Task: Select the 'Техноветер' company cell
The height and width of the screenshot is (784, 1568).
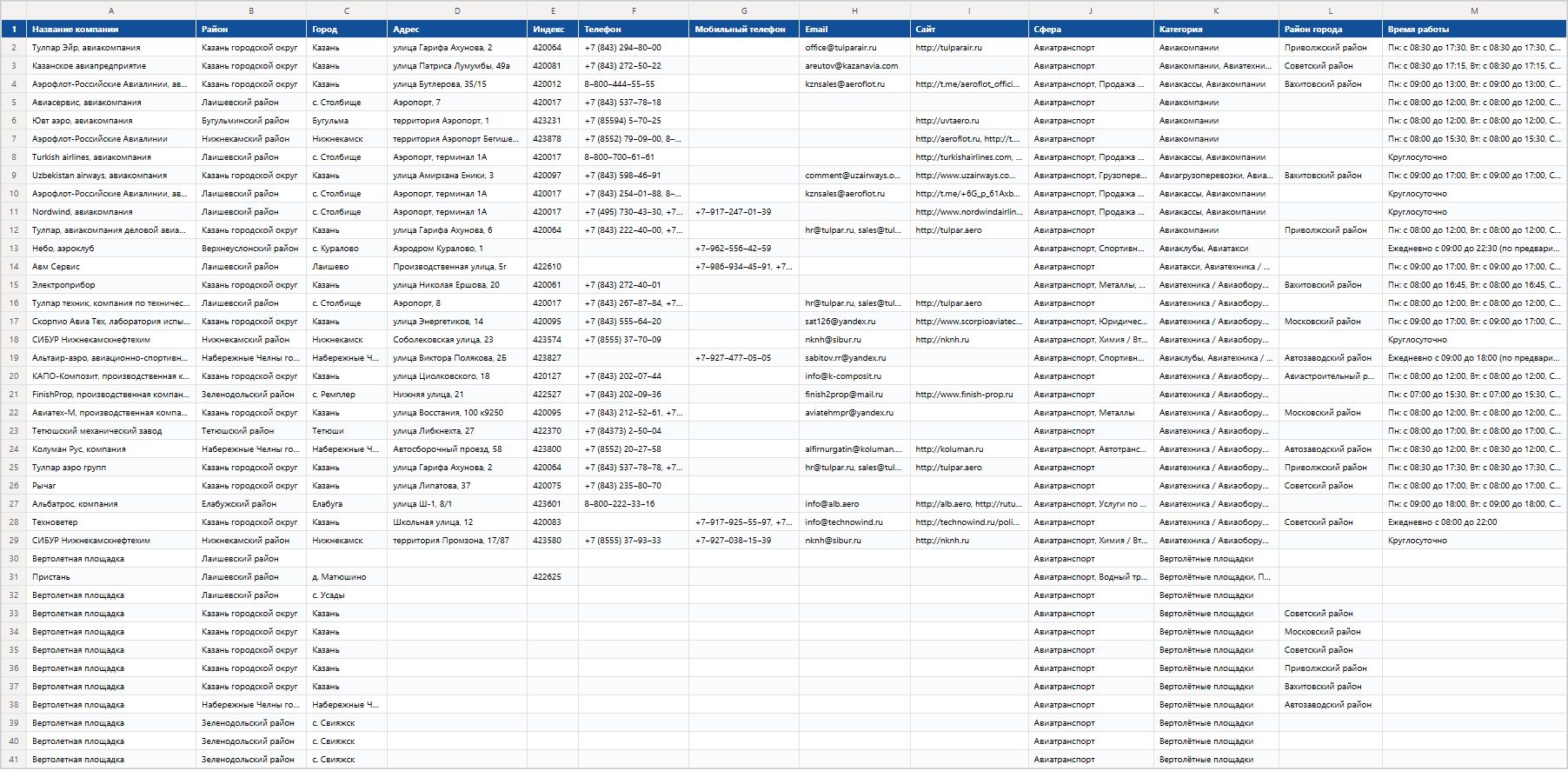Action: (111, 522)
